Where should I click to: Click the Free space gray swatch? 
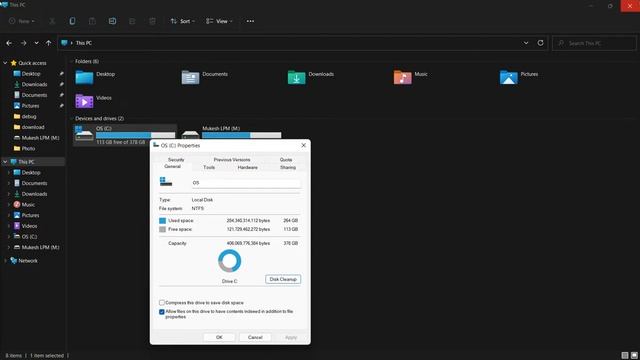click(162, 229)
